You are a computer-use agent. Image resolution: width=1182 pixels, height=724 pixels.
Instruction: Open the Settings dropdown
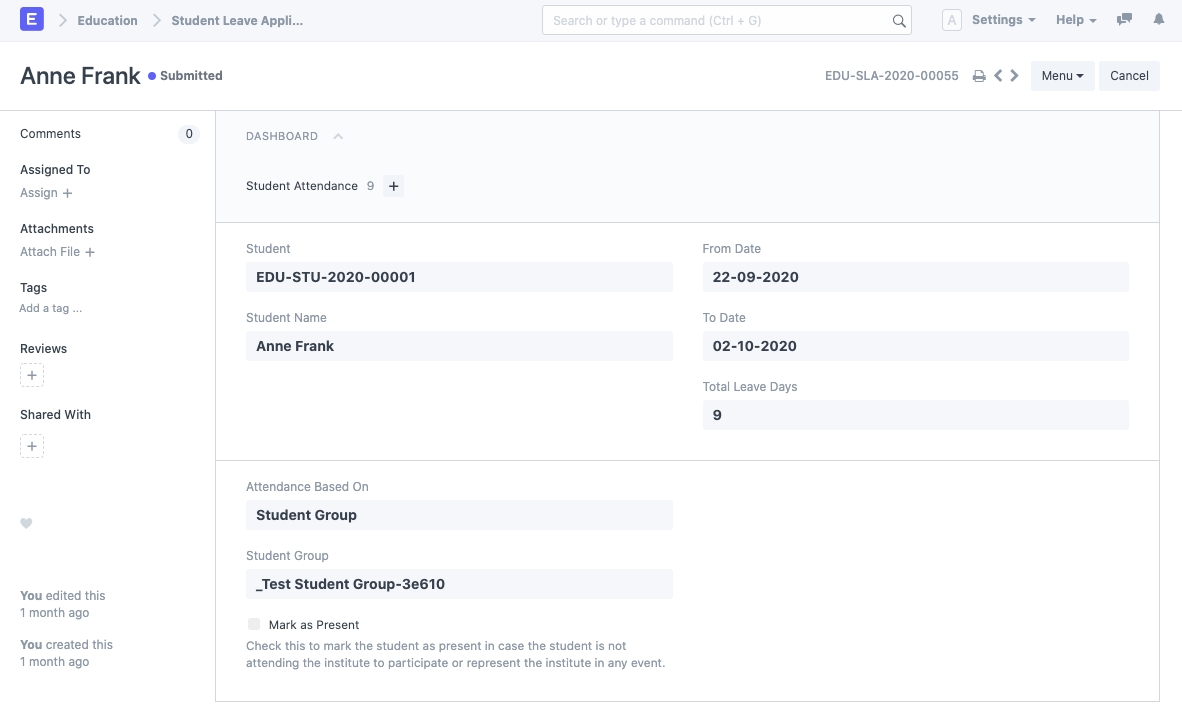click(1003, 20)
